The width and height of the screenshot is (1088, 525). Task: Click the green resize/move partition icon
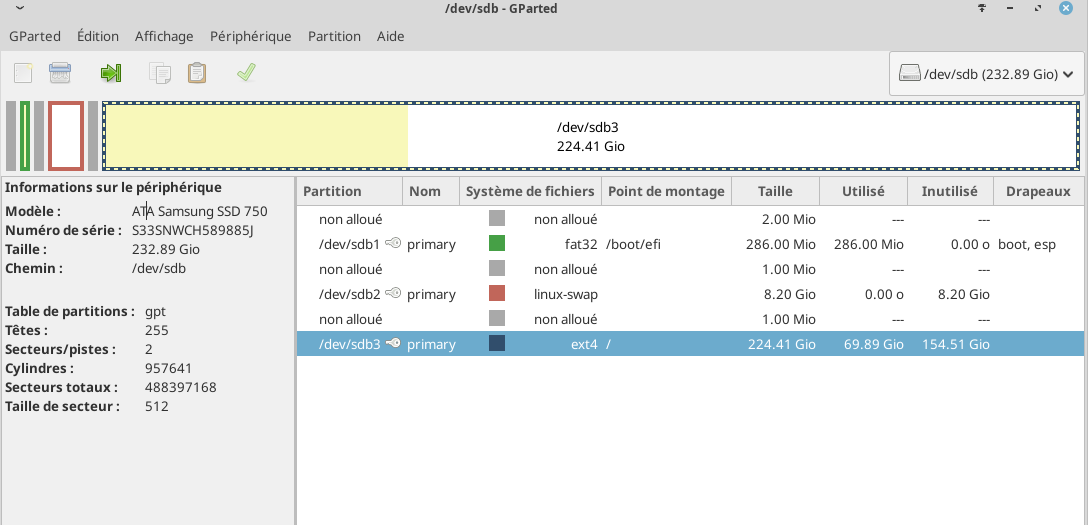click(x=110, y=73)
